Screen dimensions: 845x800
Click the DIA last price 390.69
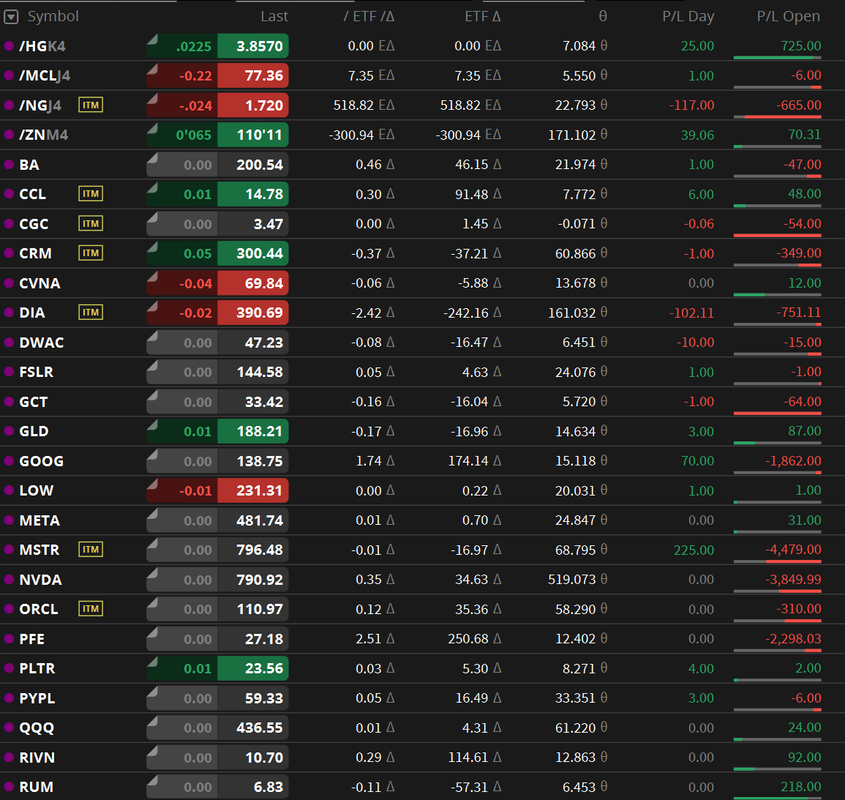click(x=253, y=313)
